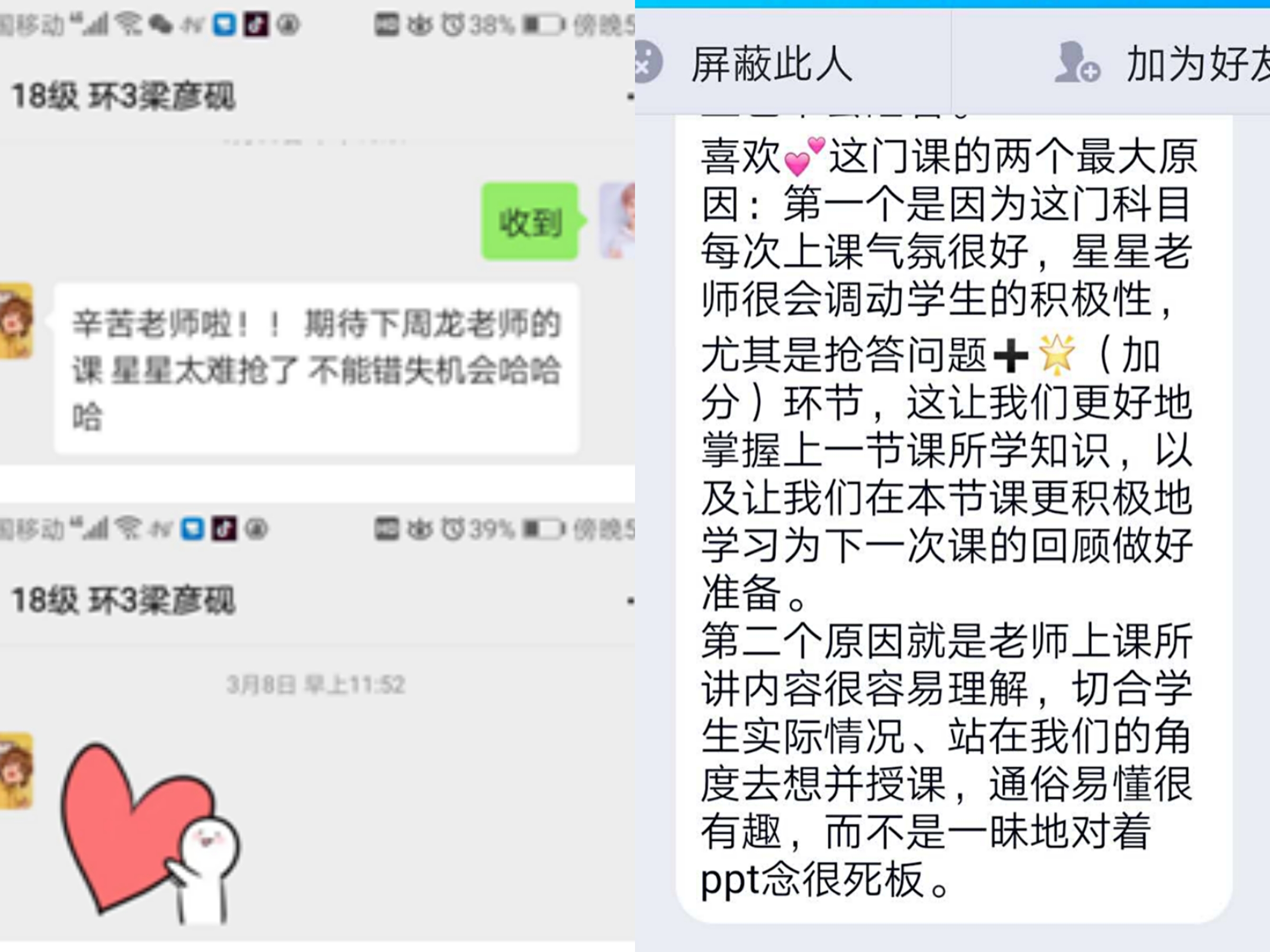Open the heart-hugging sticker image

pyautogui.click(x=150, y=833)
